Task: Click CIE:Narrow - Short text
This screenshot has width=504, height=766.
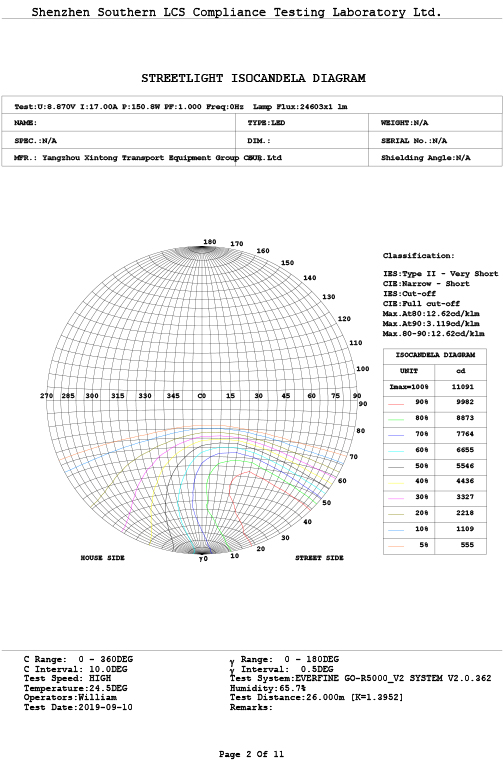Action: click(x=426, y=284)
